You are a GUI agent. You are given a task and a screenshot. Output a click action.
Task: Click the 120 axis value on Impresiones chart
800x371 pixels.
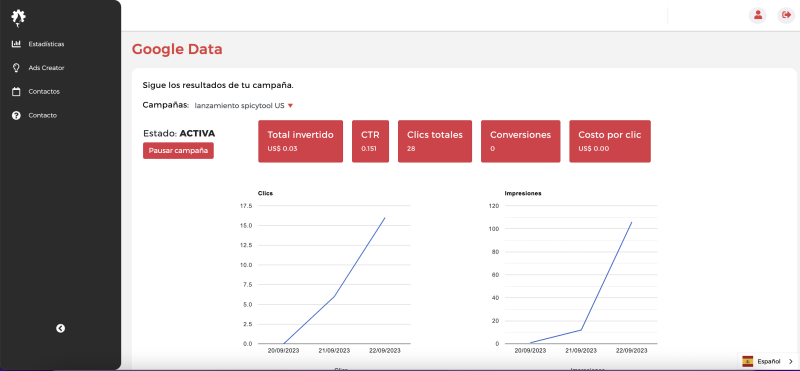tap(493, 206)
